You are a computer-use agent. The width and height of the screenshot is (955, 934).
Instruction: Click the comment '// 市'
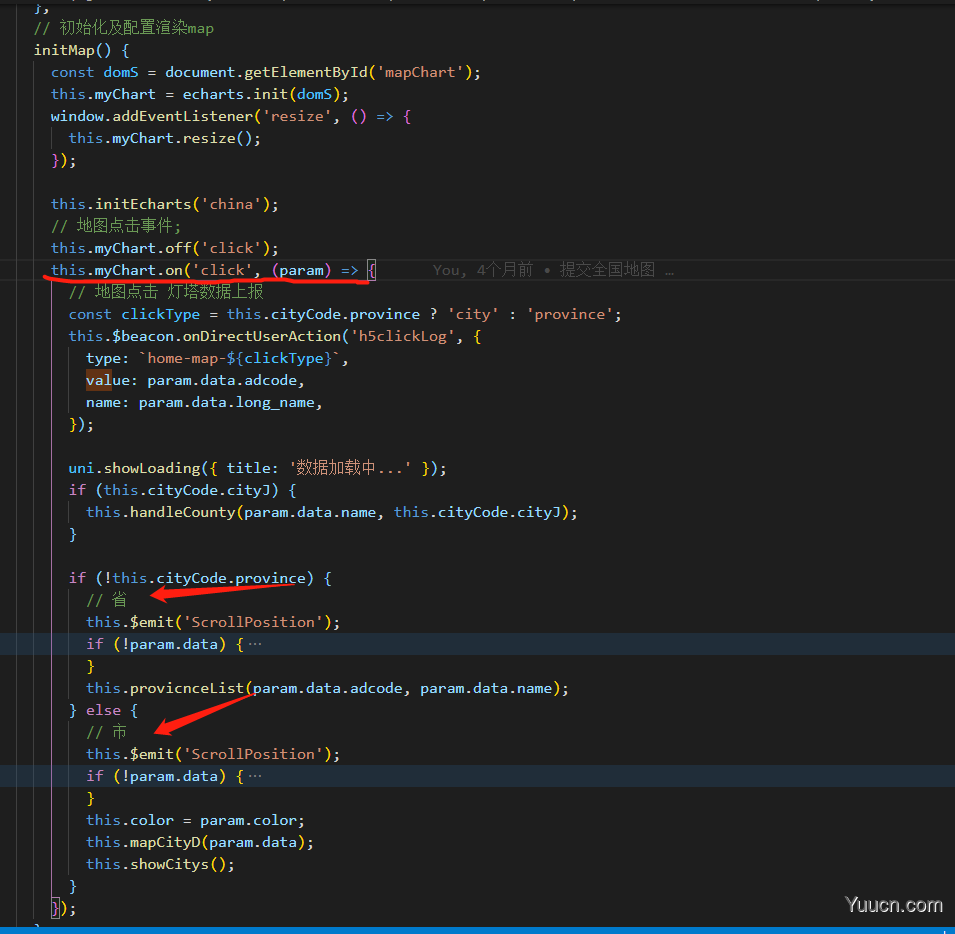(x=107, y=732)
